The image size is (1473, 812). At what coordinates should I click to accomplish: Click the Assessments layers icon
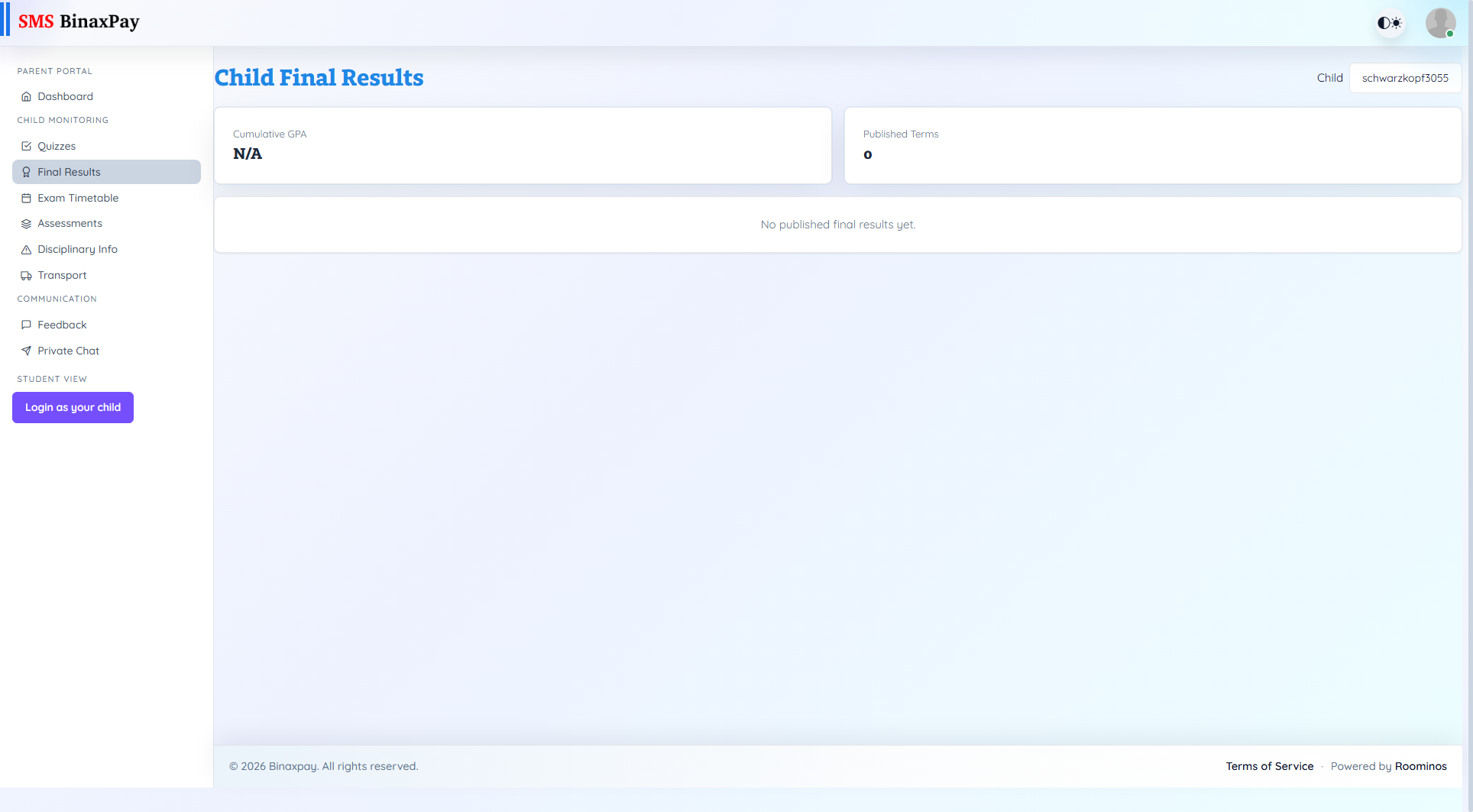27,223
